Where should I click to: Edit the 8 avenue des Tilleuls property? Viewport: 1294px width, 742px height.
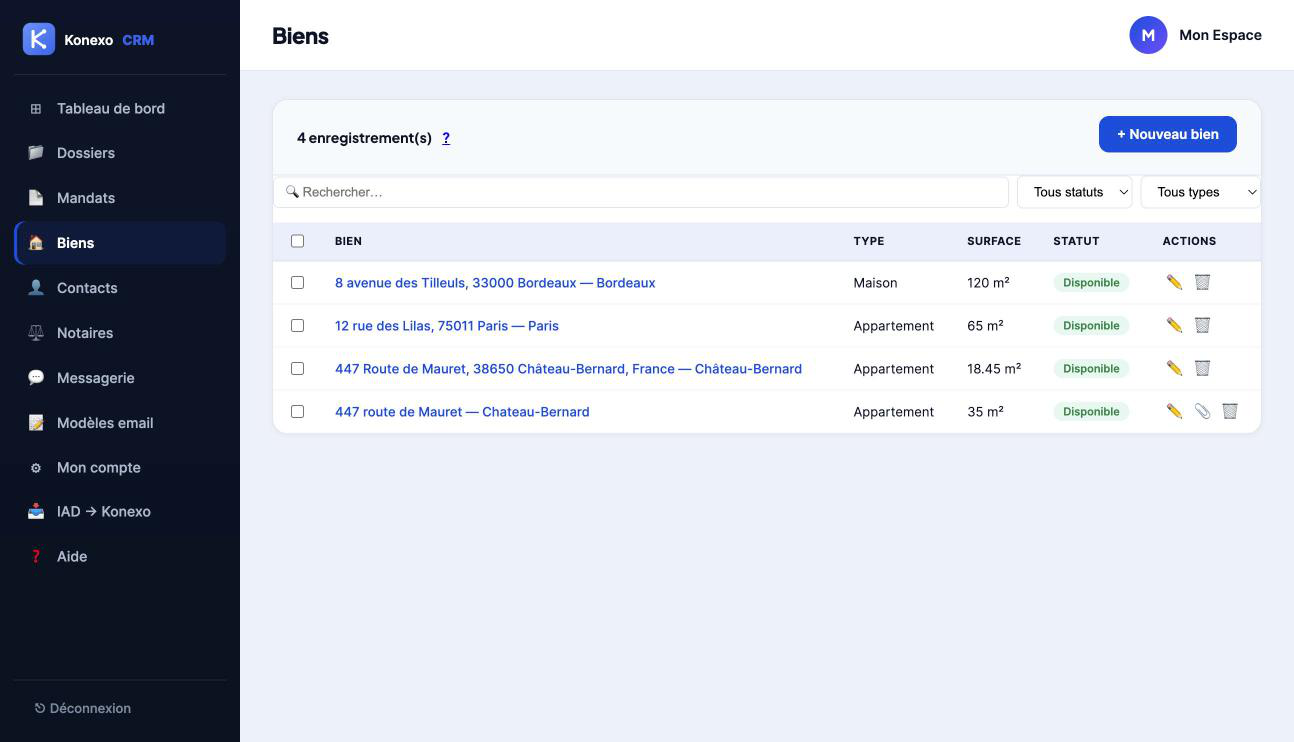tap(1174, 283)
